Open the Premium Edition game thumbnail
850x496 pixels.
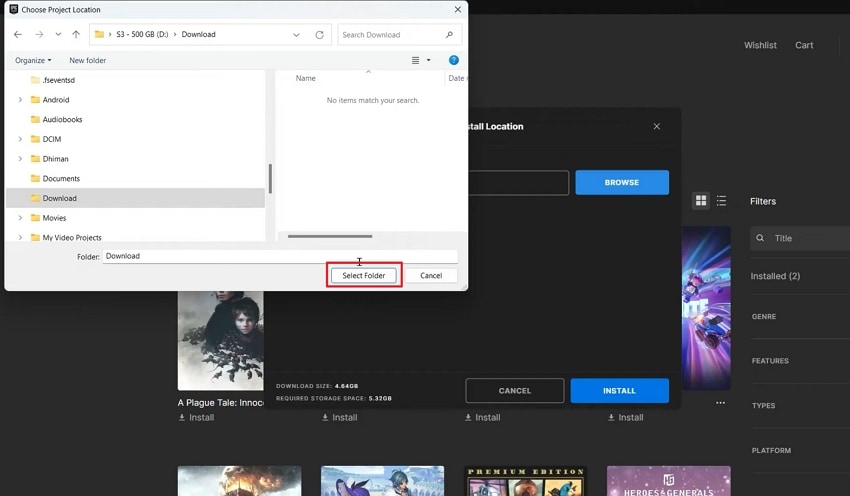(x=525, y=481)
